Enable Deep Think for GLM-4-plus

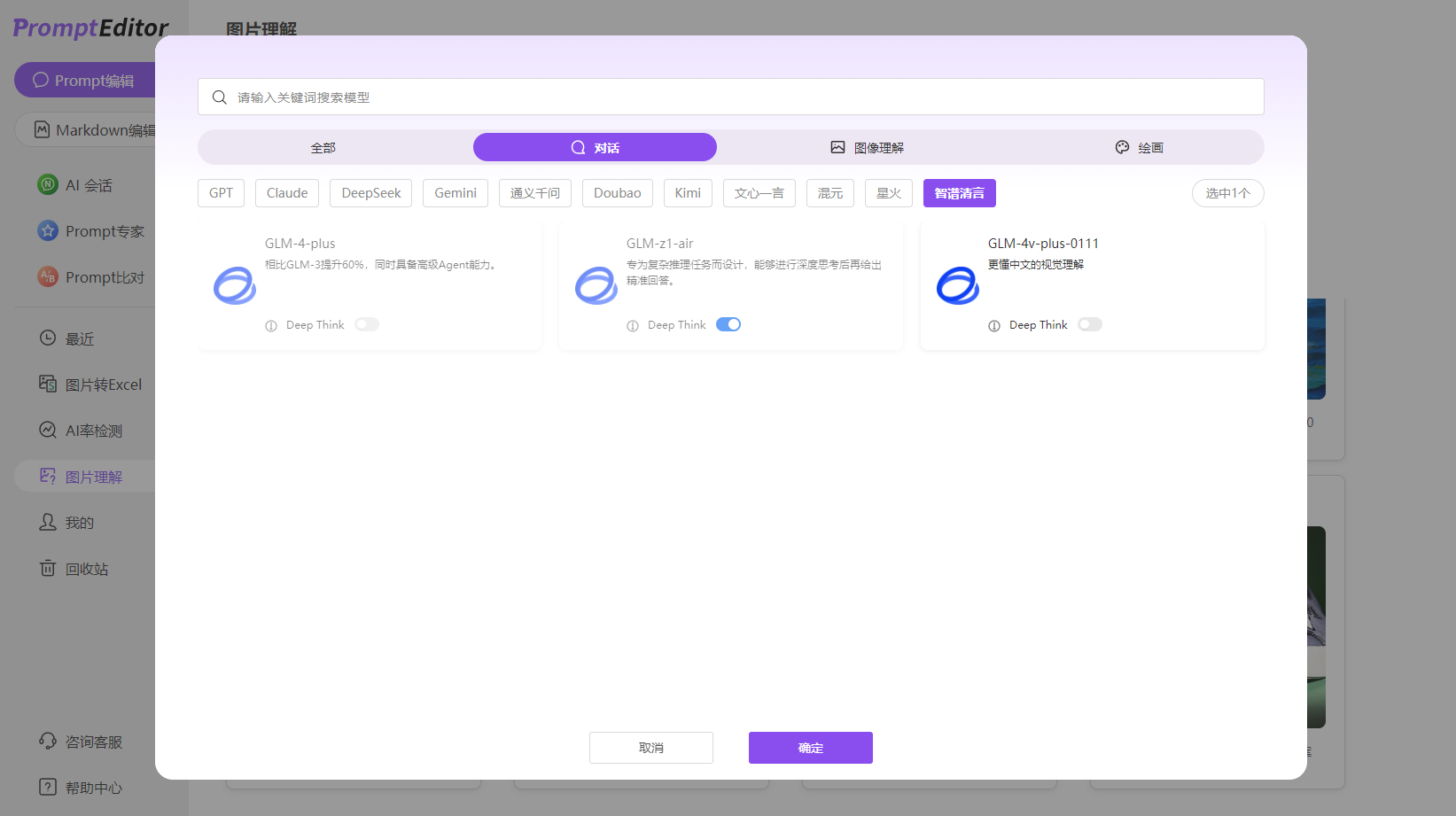click(x=367, y=325)
